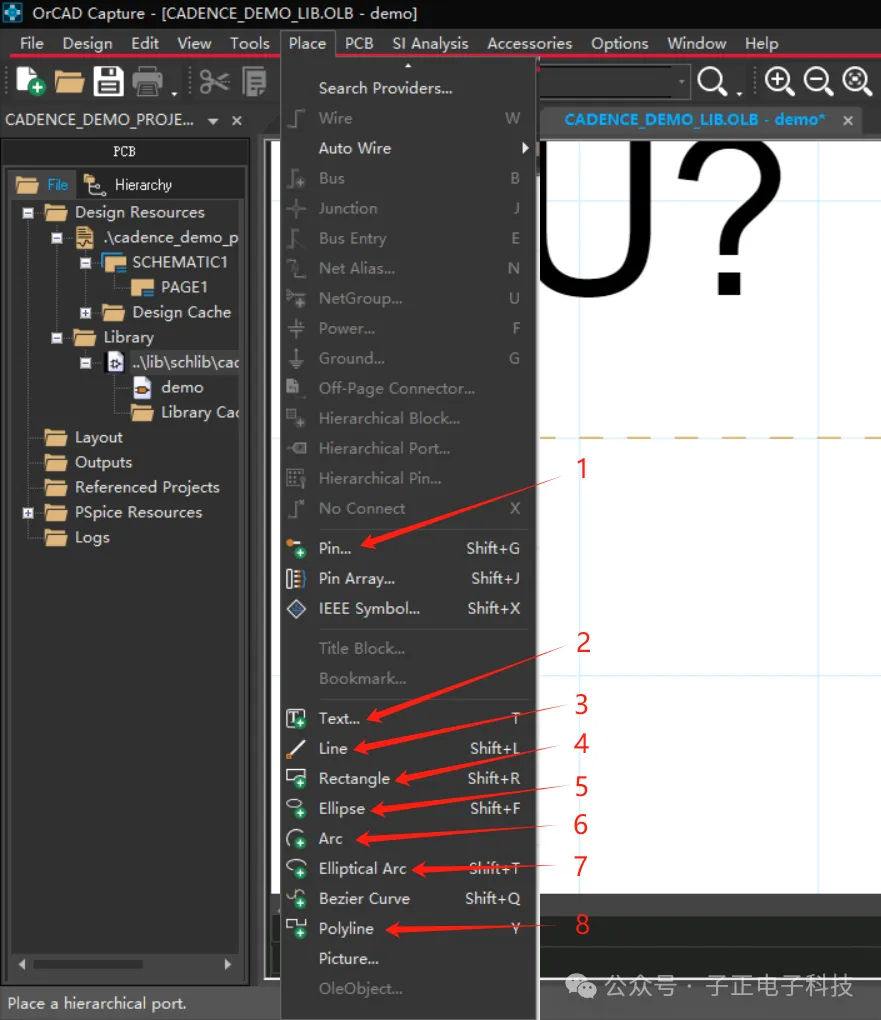
Task: Click the Place menu scroll-up arrow
Action: click(408, 66)
